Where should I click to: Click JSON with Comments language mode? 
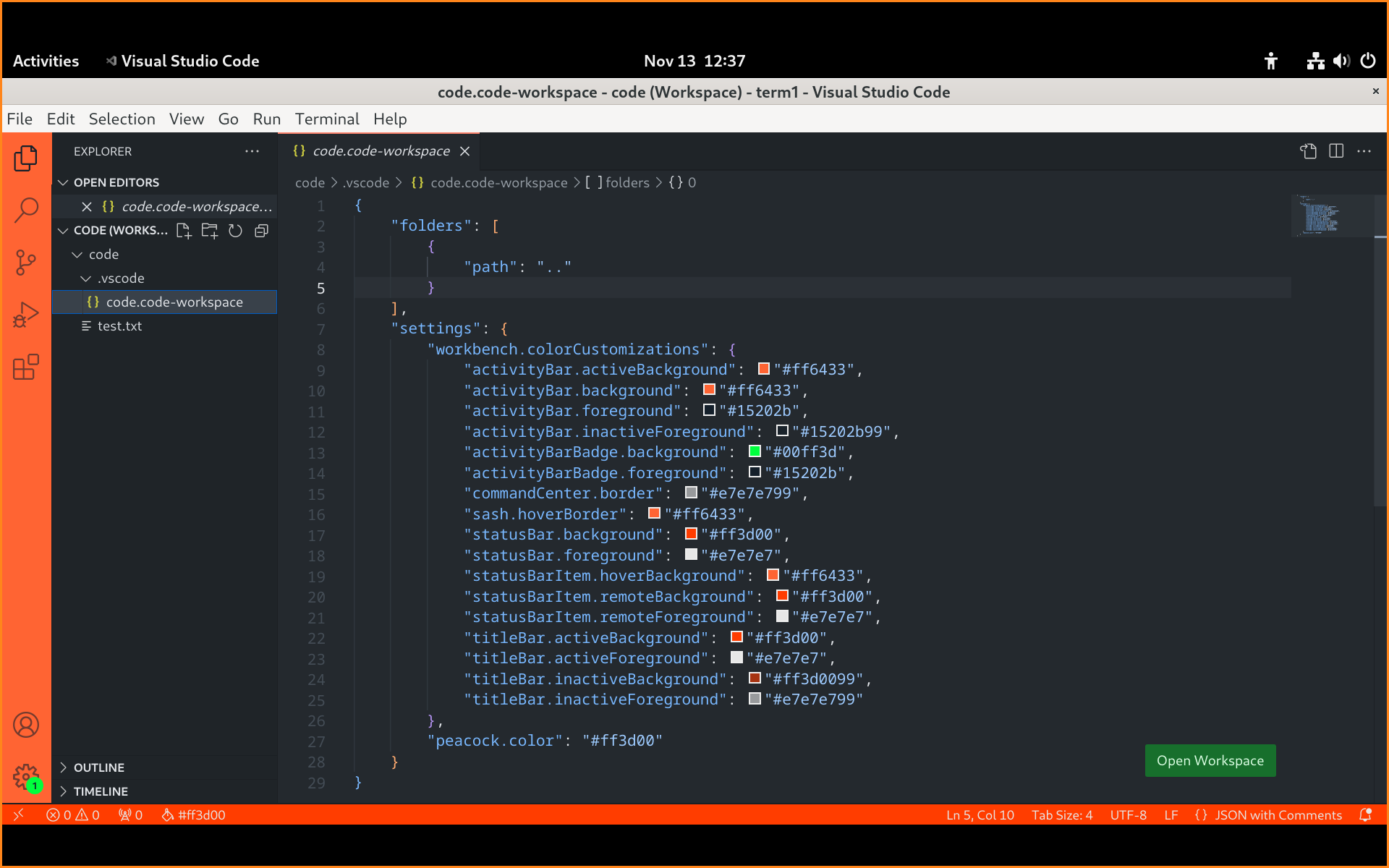(1278, 815)
